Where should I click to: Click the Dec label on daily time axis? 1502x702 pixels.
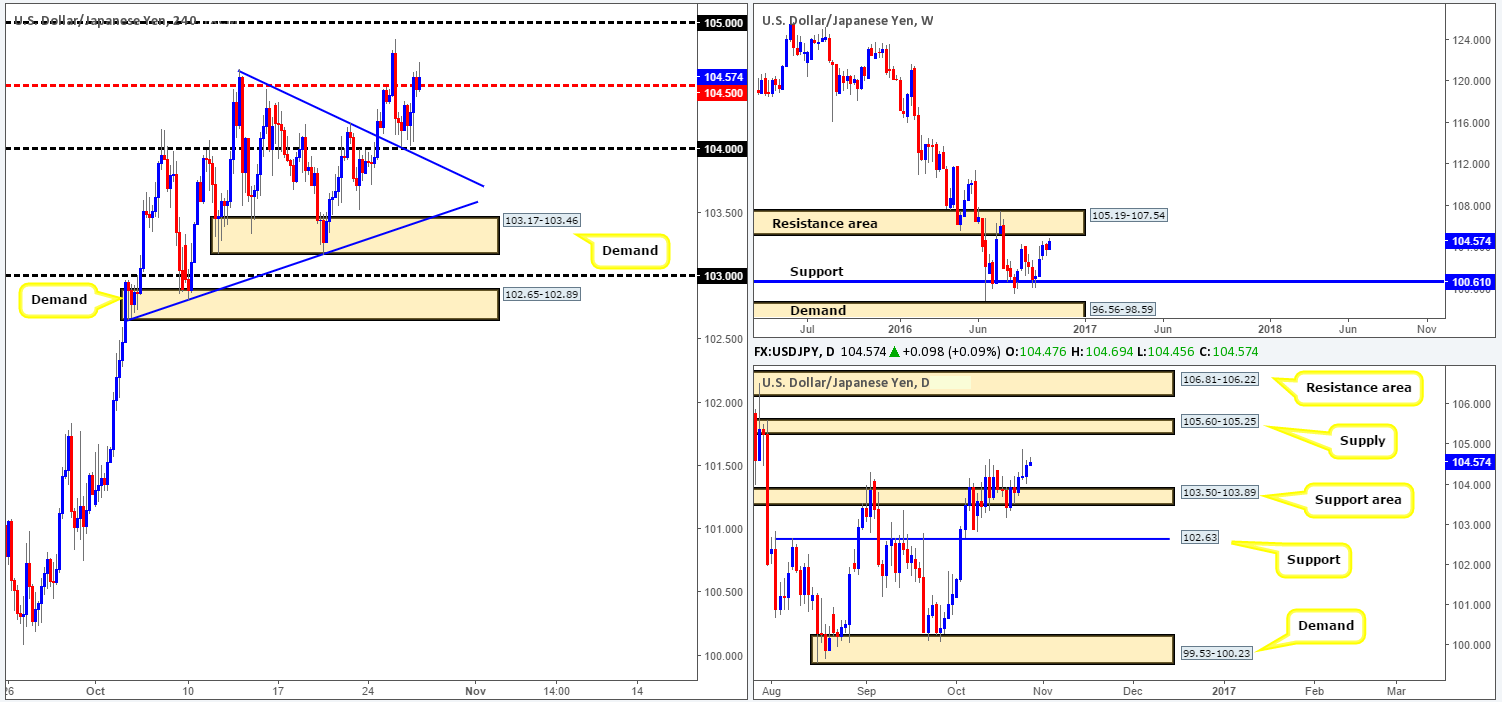[x=1132, y=690]
